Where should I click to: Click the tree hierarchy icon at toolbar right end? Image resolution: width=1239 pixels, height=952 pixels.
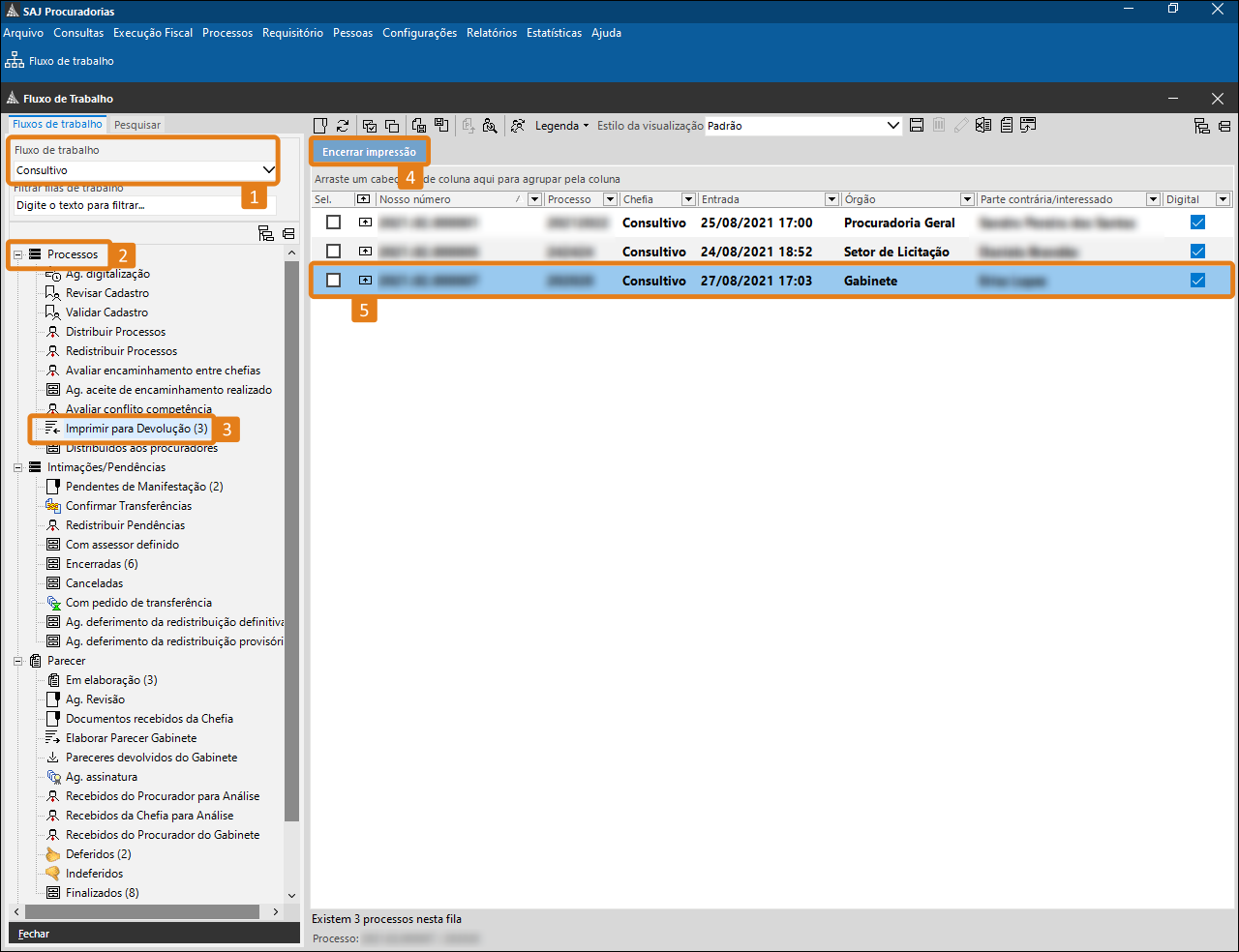point(1202,126)
